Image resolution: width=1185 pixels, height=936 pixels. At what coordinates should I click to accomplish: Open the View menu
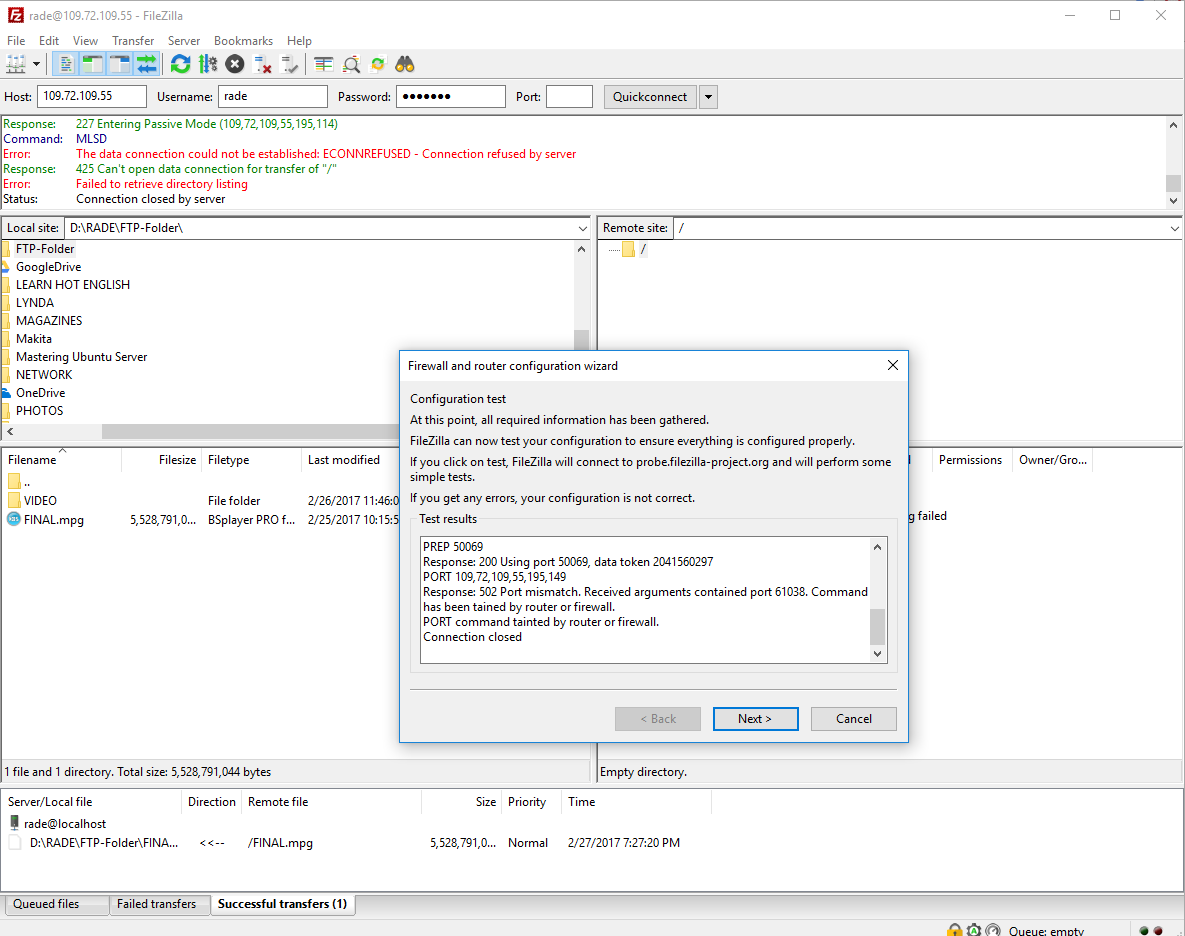pyautogui.click(x=85, y=41)
